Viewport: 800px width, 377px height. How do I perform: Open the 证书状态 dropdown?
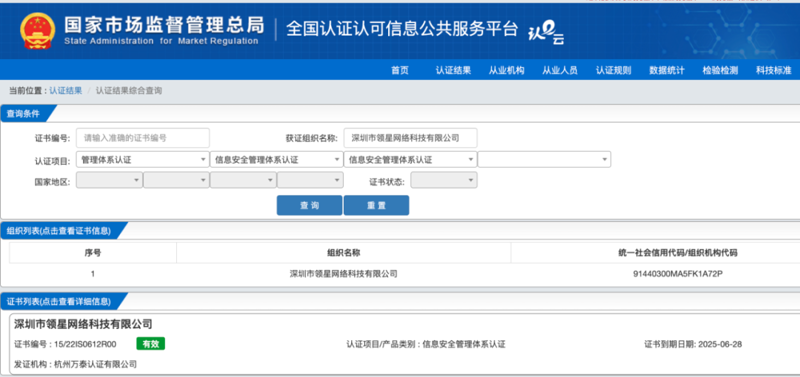tap(444, 180)
